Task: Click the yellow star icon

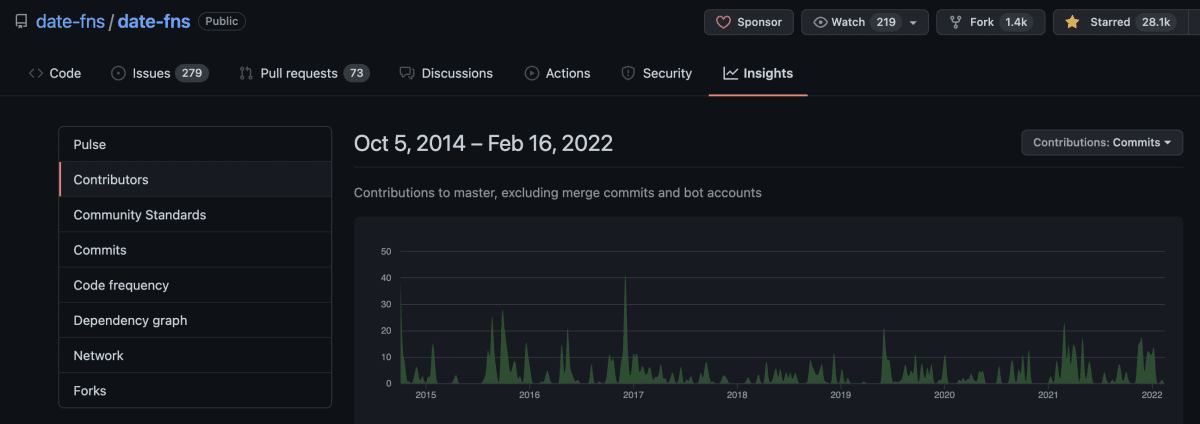Action: click(x=1072, y=22)
